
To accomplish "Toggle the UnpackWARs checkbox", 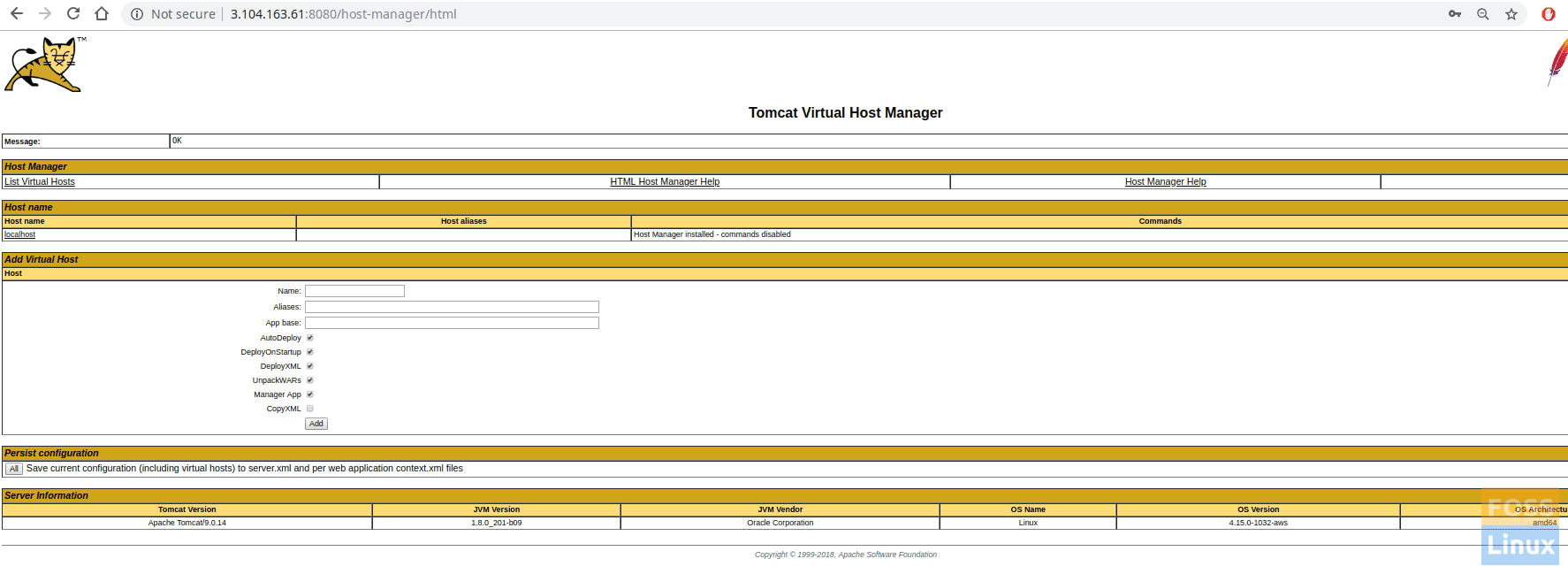I will [x=310, y=380].
